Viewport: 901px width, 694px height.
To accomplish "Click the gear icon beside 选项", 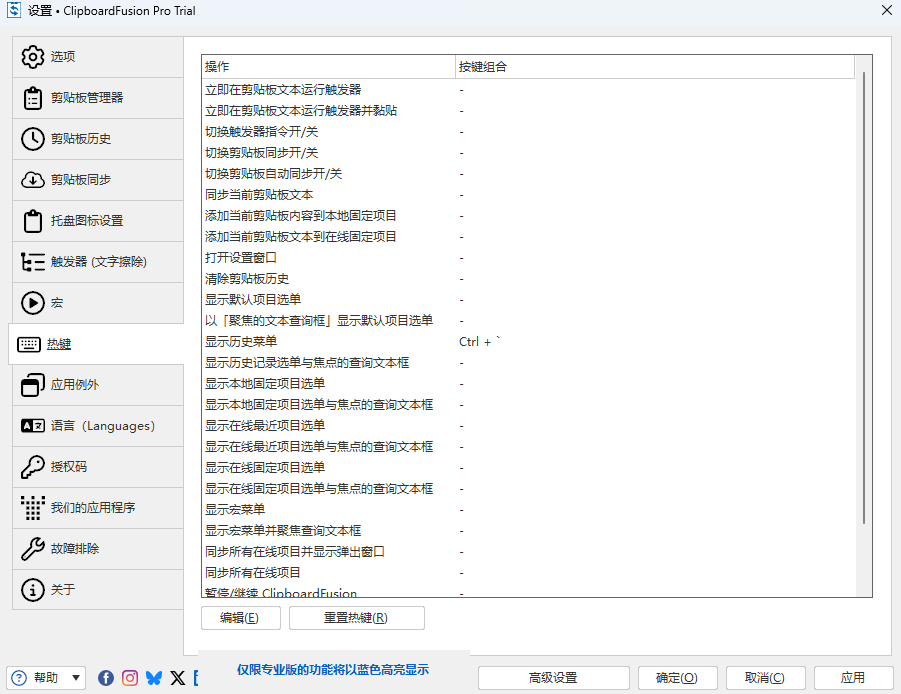I will 33,57.
